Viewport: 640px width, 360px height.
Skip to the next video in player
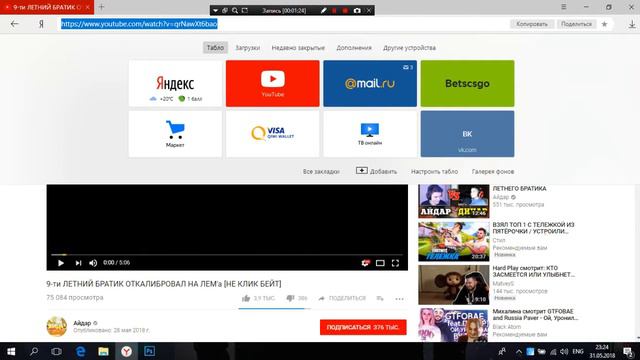point(78,263)
